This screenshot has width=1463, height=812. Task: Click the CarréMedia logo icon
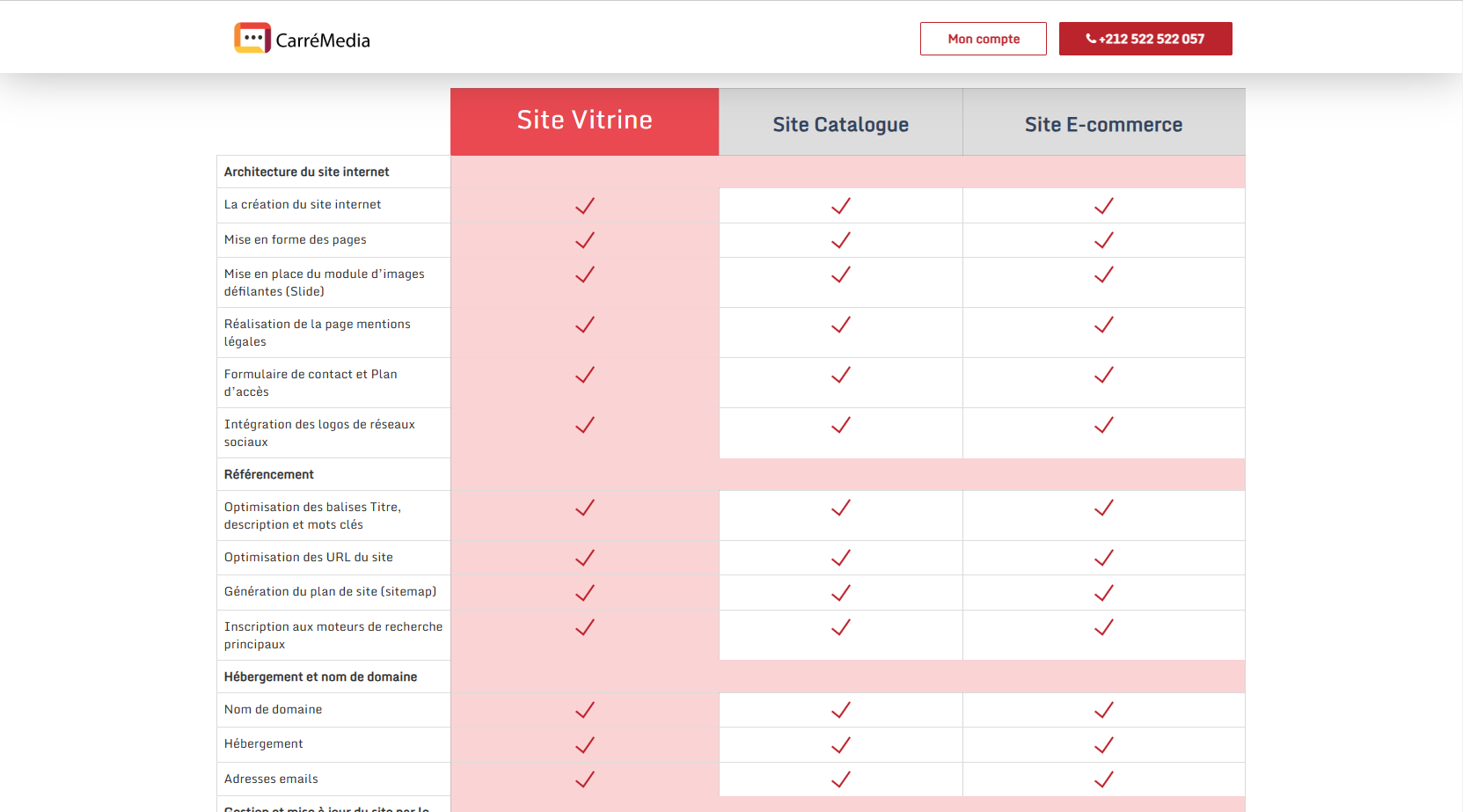[252, 38]
